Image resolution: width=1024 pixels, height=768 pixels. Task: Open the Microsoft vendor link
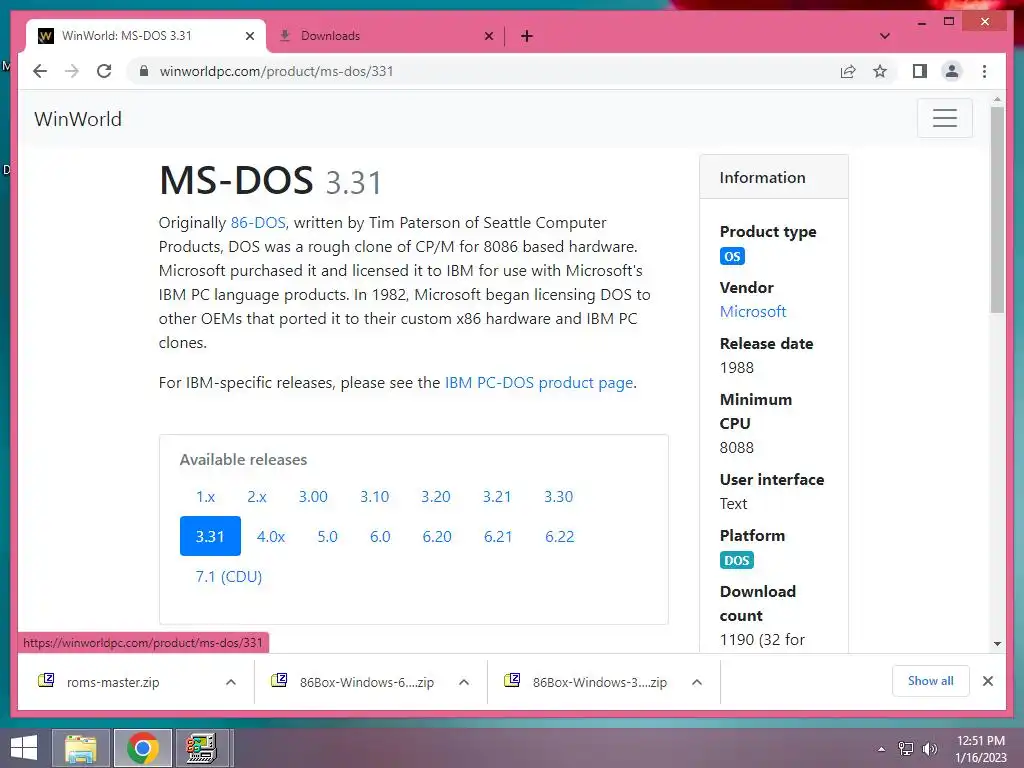pyautogui.click(x=752, y=312)
